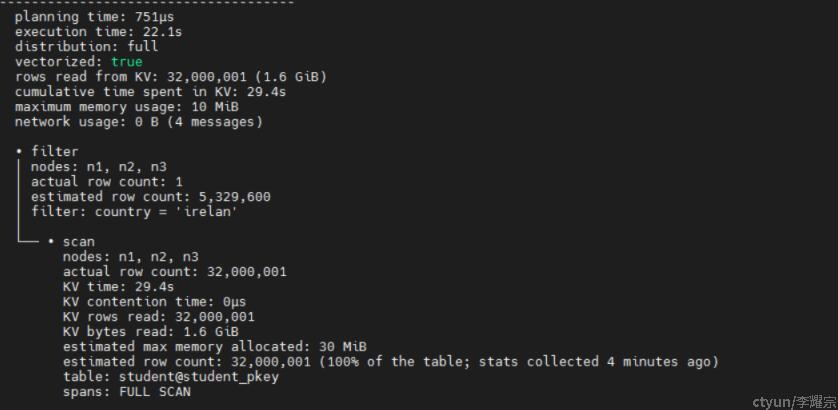Click 'cumulative time spent in KV' line
838x410 pixels.
[150, 91]
